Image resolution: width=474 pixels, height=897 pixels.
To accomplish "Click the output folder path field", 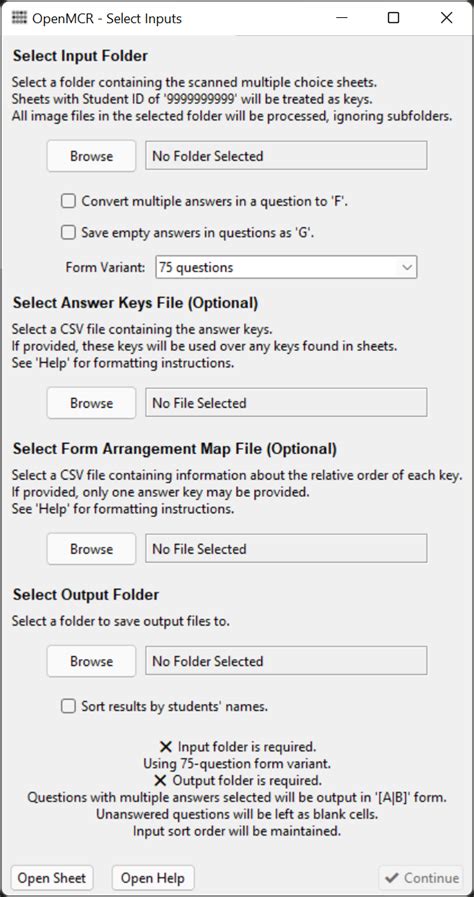I will (x=286, y=661).
